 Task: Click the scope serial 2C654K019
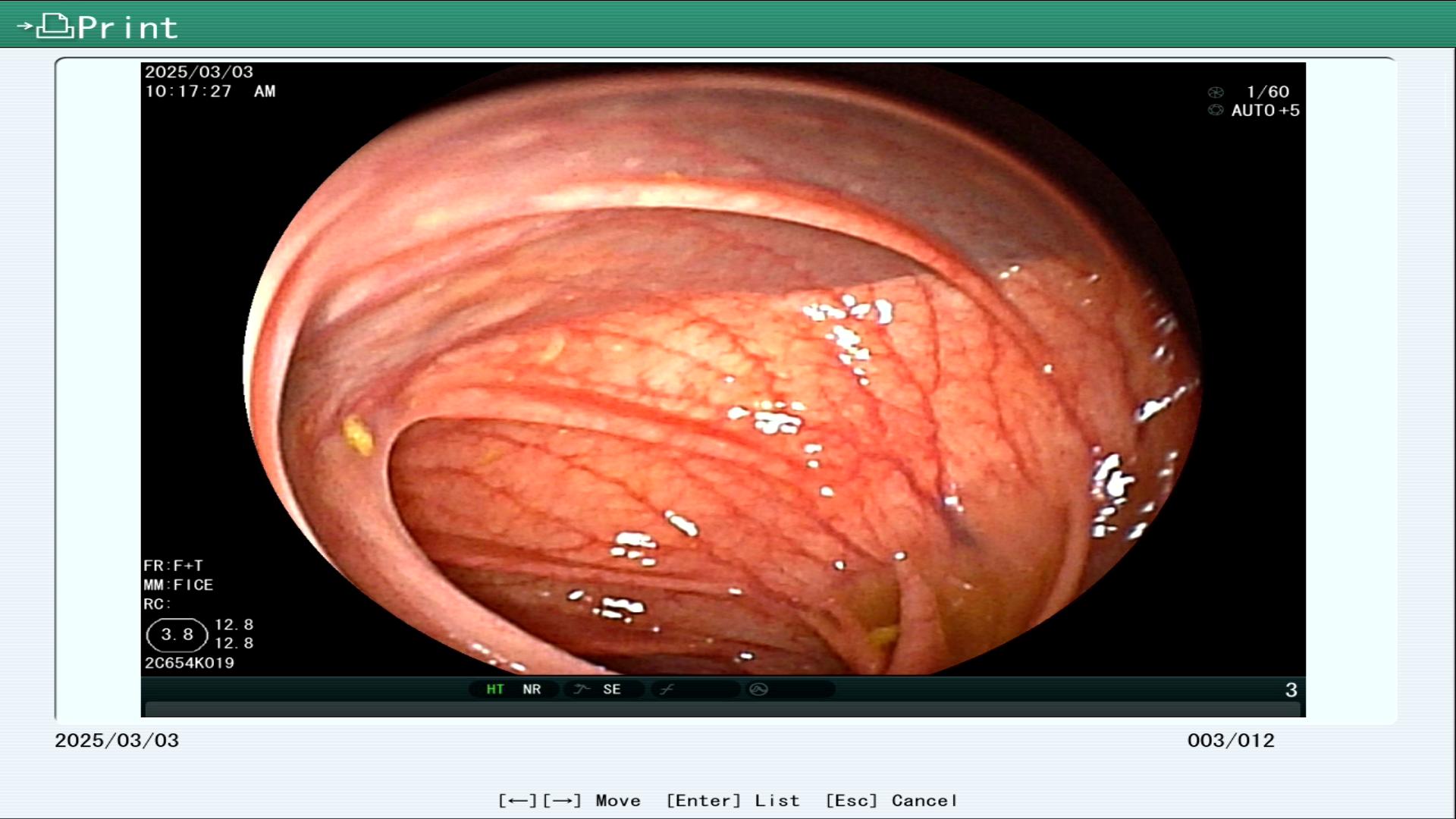point(190,663)
